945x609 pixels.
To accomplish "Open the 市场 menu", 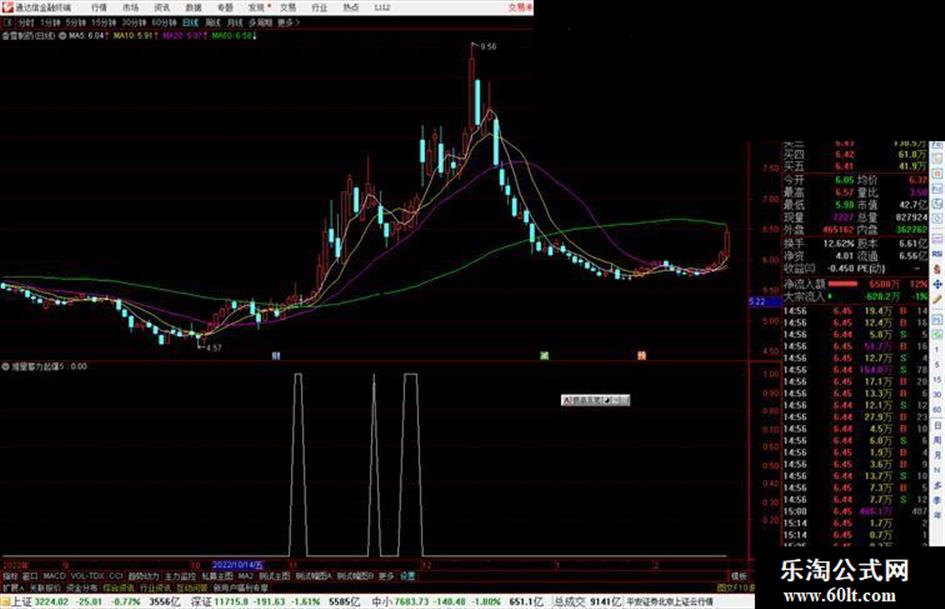I will point(130,7).
